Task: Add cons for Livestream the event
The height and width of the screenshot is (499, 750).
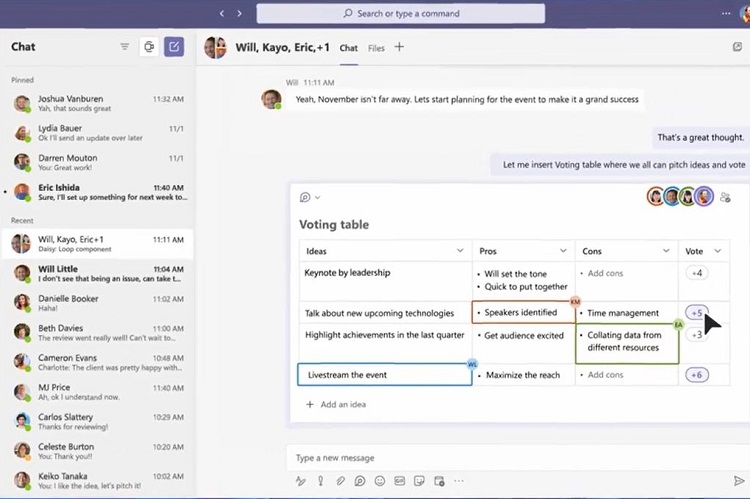Action: [605, 375]
